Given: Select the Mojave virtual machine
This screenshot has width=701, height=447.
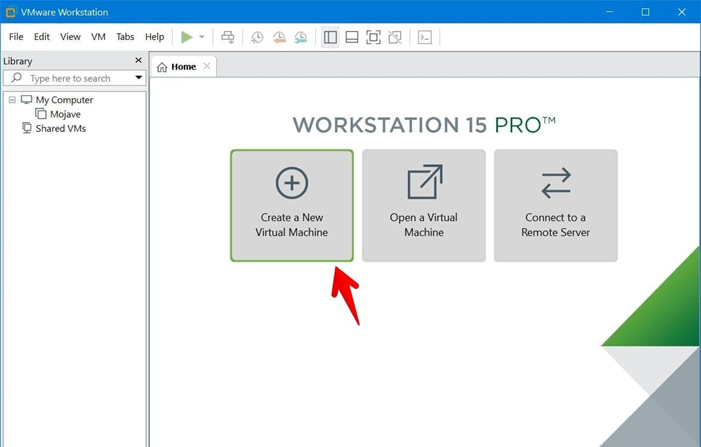Looking at the screenshot, I should (x=65, y=114).
